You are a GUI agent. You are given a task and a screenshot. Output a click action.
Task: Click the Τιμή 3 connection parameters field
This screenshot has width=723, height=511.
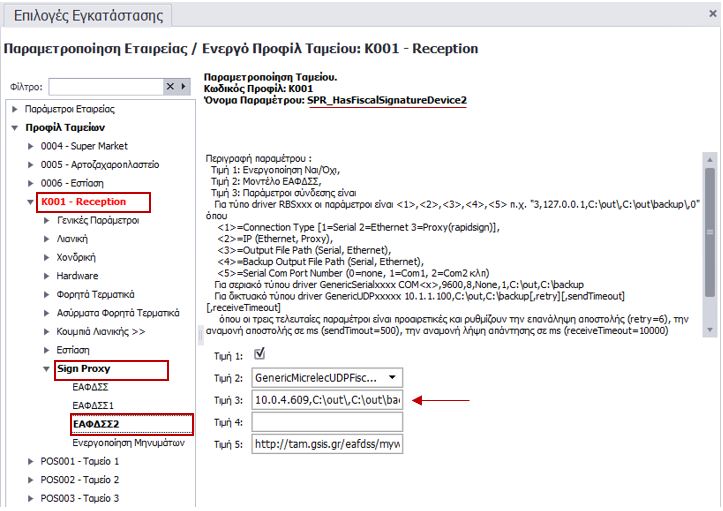(x=325, y=400)
